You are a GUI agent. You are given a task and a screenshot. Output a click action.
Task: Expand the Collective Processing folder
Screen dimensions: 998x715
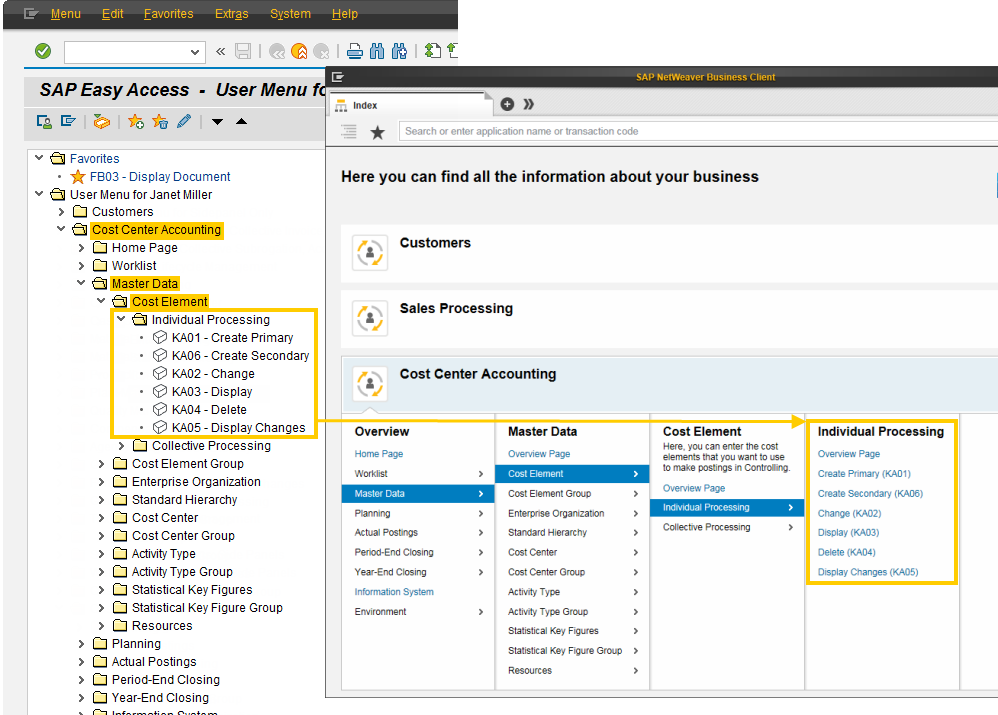point(122,446)
